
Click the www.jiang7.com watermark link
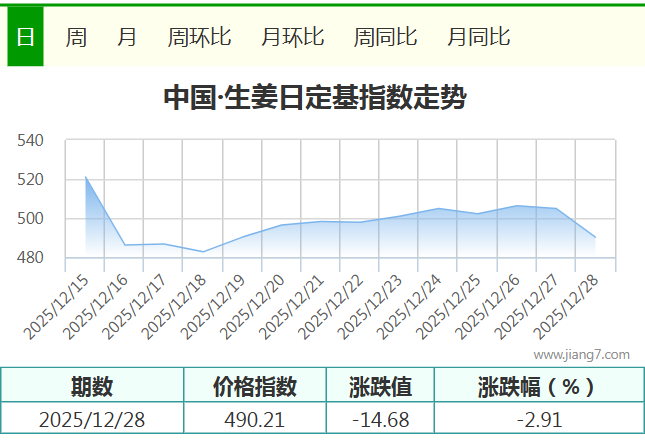click(581, 354)
